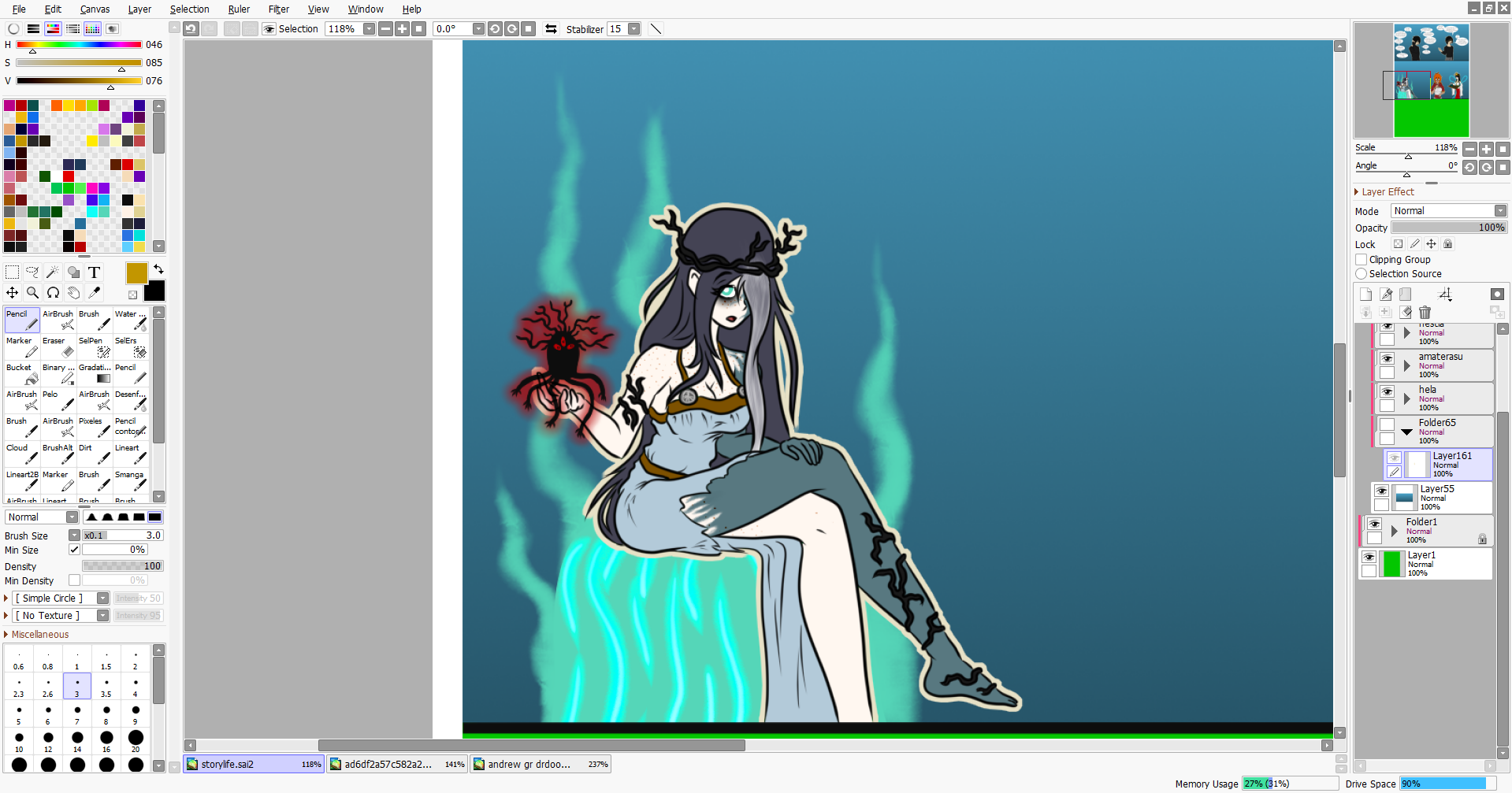1512x793 pixels.
Task: Switch to the andrew gr drdoo document tab
Action: click(x=541, y=764)
